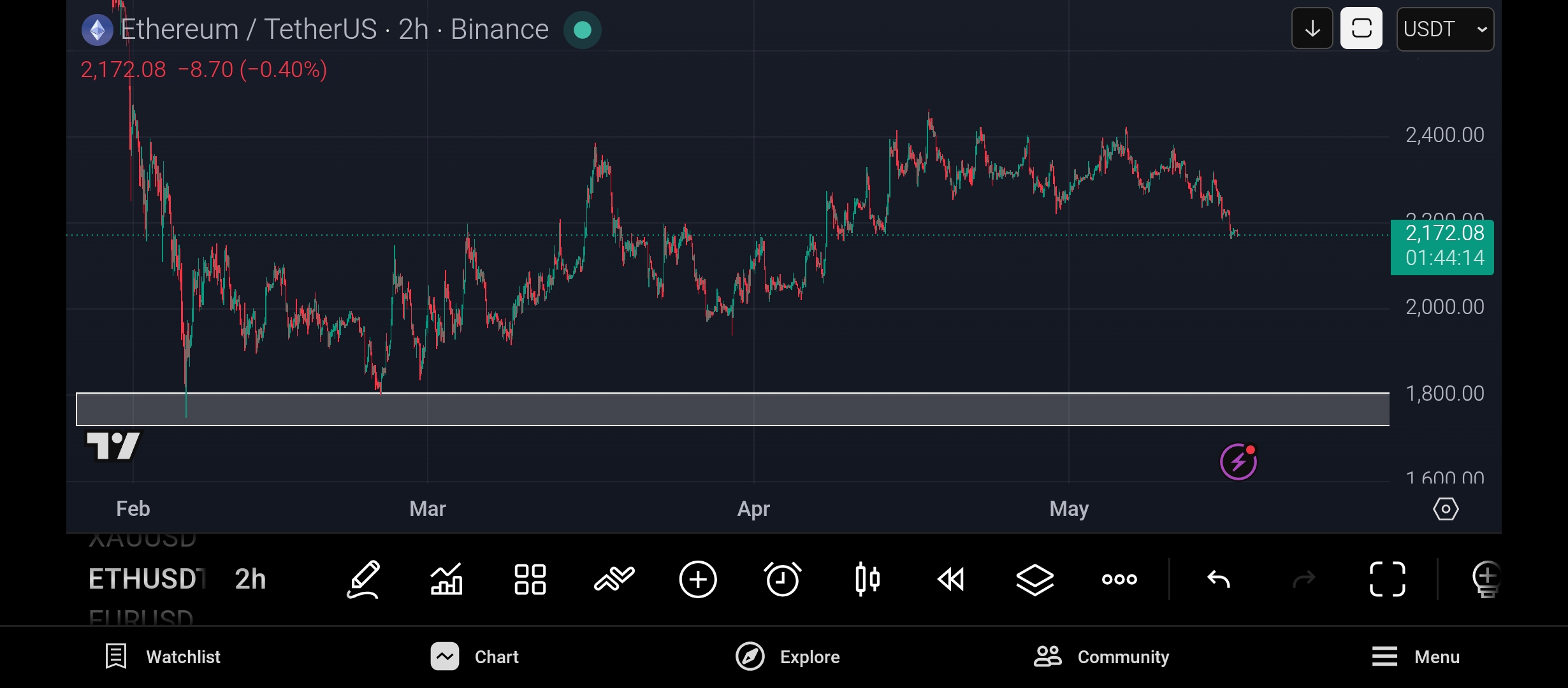This screenshot has height=688, width=1568.
Task: Open the Community tab
Action: (x=1101, y=657)
